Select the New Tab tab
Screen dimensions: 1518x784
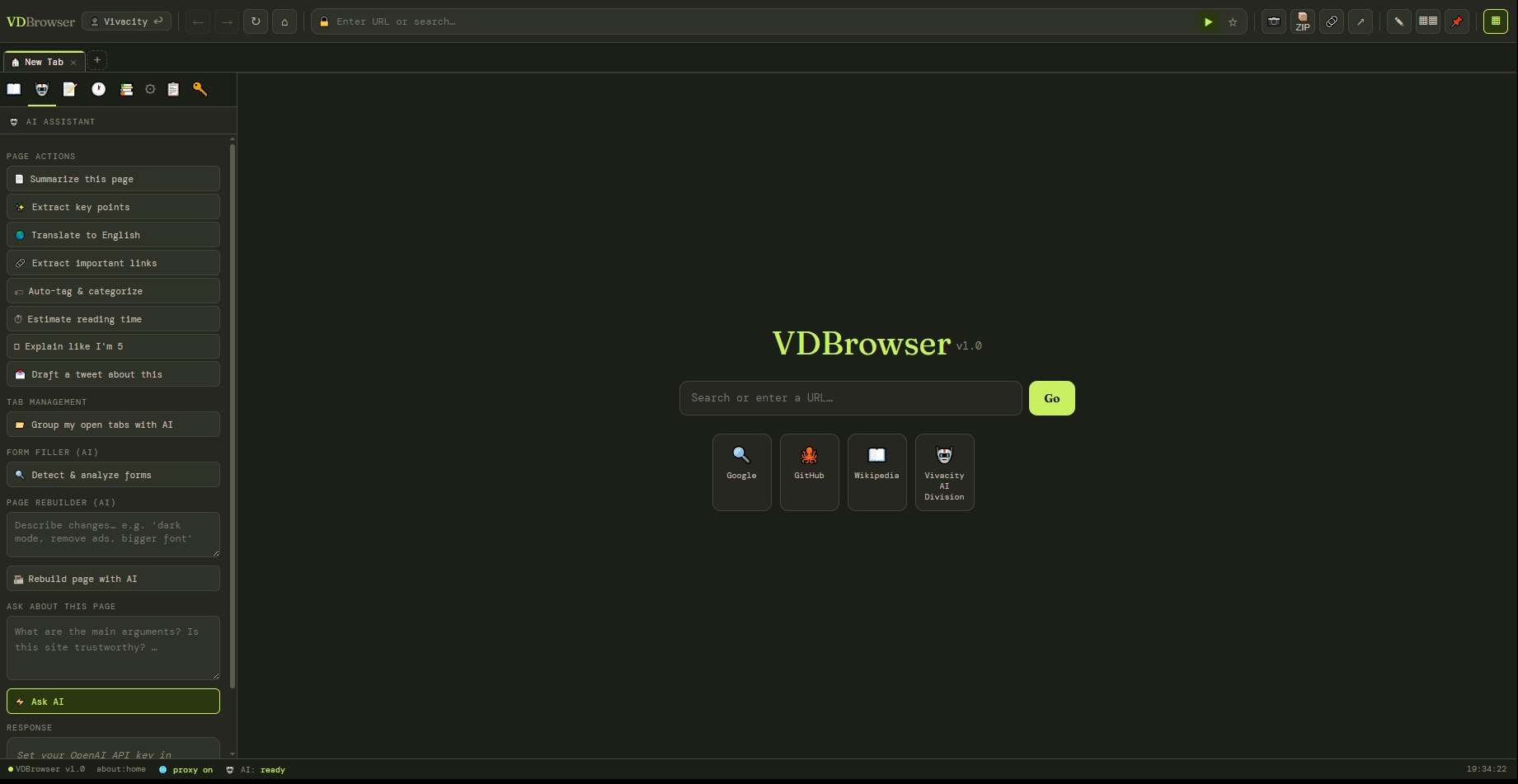tap(43, 62)
